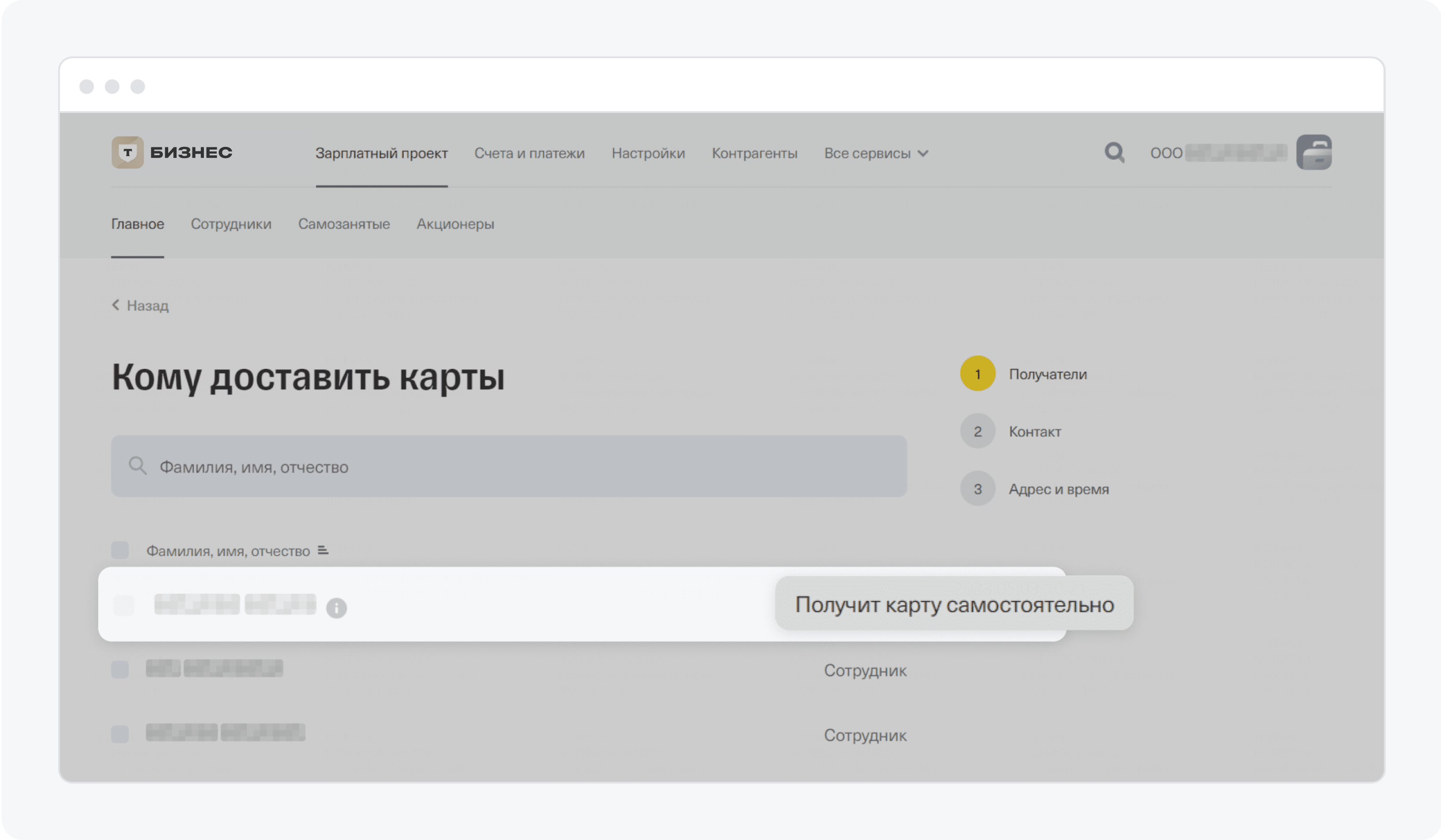Open the Счета и платежи menu item
The image size is (1441, 840).
[530, 153]
